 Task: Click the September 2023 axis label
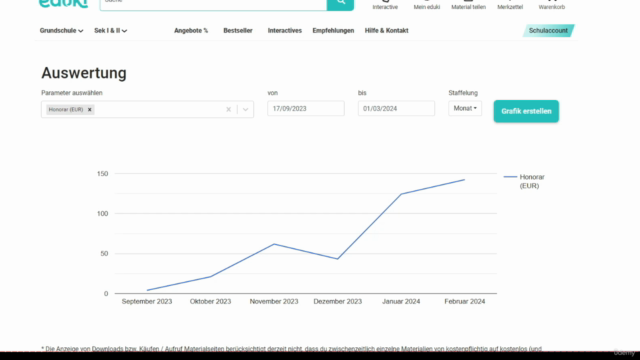[x=147, y=301]
